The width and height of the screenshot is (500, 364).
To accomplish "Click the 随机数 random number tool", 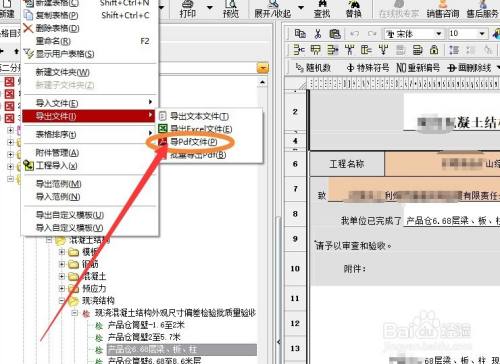I will click(x=313, y=68).
